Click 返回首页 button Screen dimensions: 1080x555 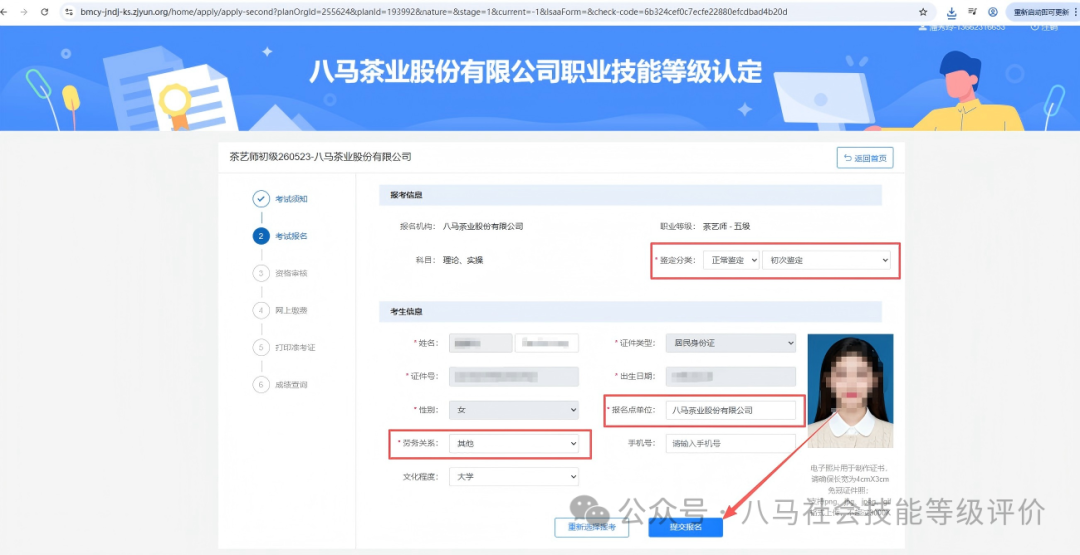pyautogui.click(x=865, y=158)
